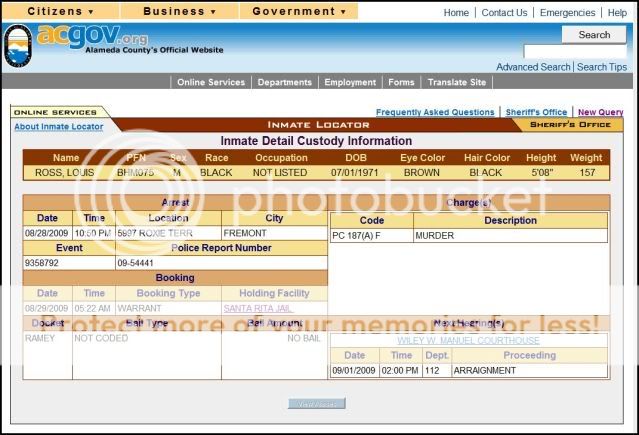
Task: Click the Help link
Action: [x=617, y=13]
